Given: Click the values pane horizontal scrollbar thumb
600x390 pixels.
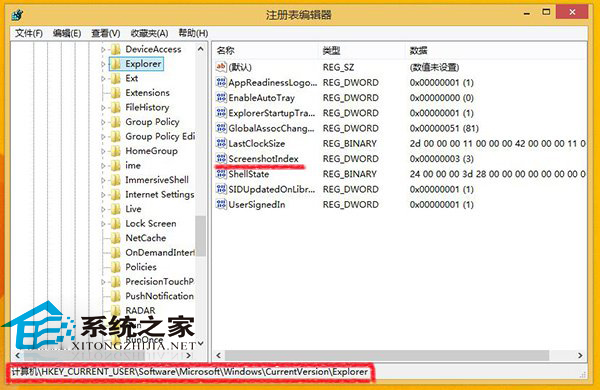Looking at the screenshot, I should 387,356.
